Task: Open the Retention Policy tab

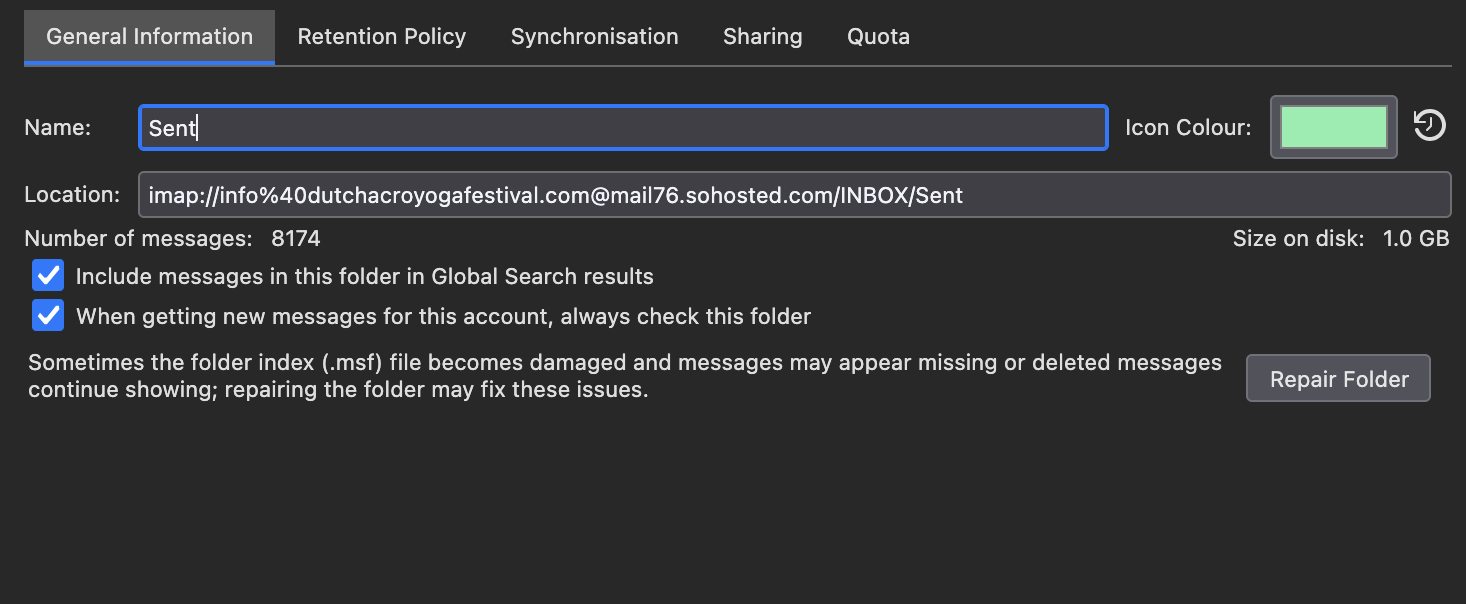Action: (382, 37)
